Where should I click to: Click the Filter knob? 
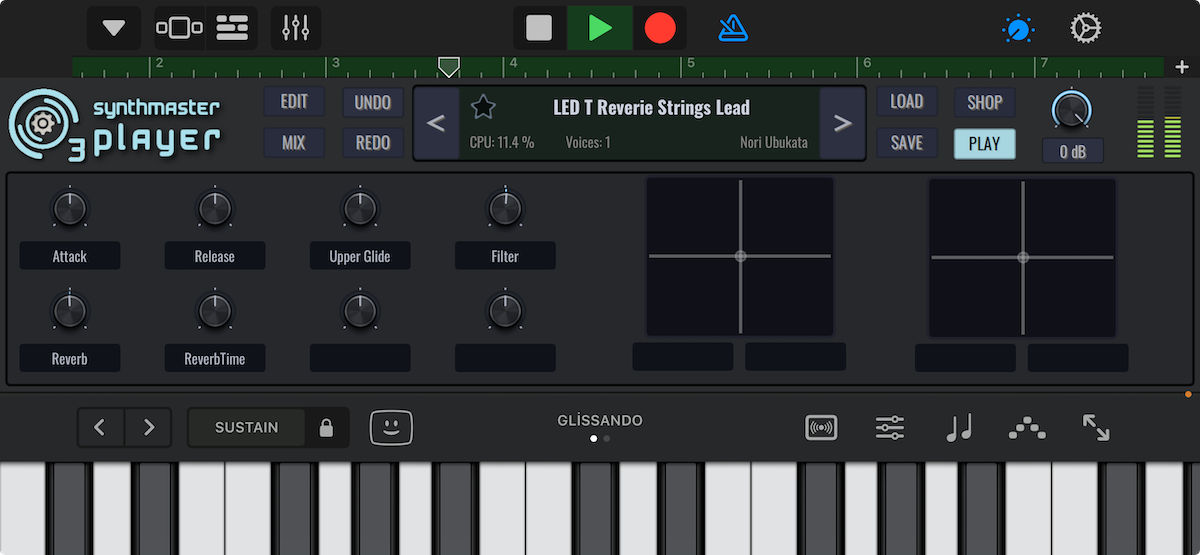(505, 209)
